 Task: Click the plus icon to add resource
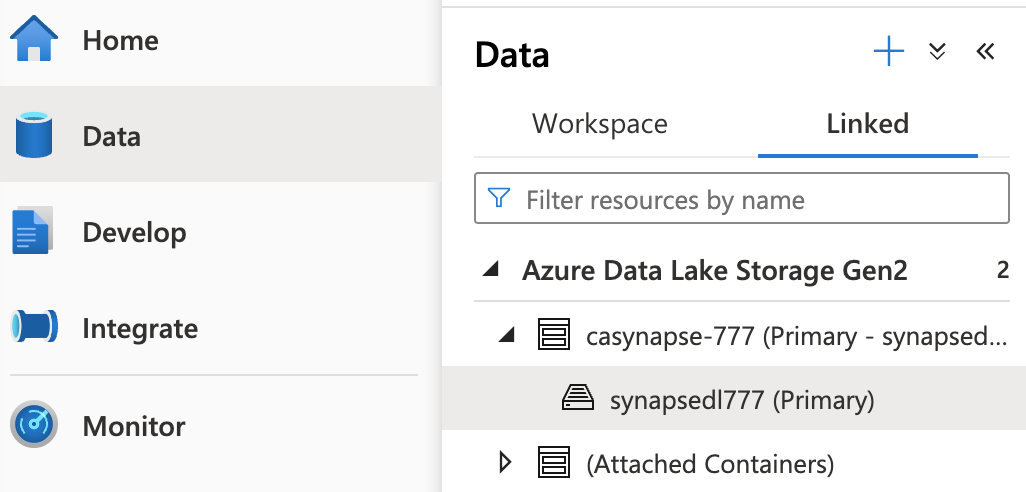pos(888,53)
